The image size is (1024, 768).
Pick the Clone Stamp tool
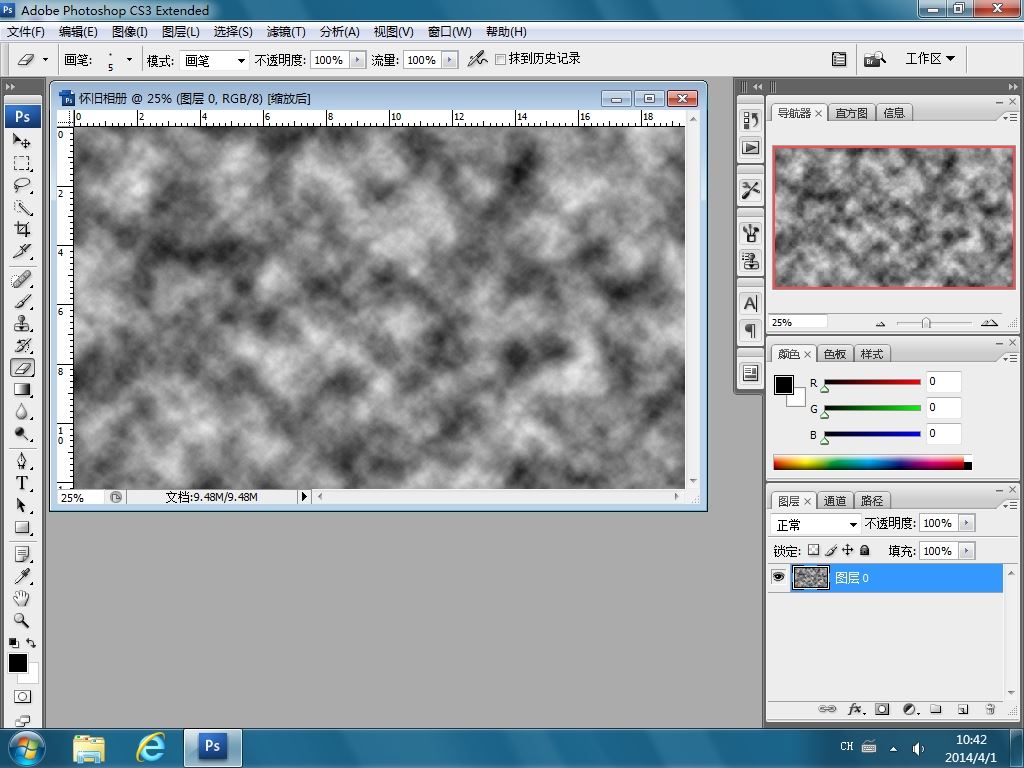pos(22,323)
